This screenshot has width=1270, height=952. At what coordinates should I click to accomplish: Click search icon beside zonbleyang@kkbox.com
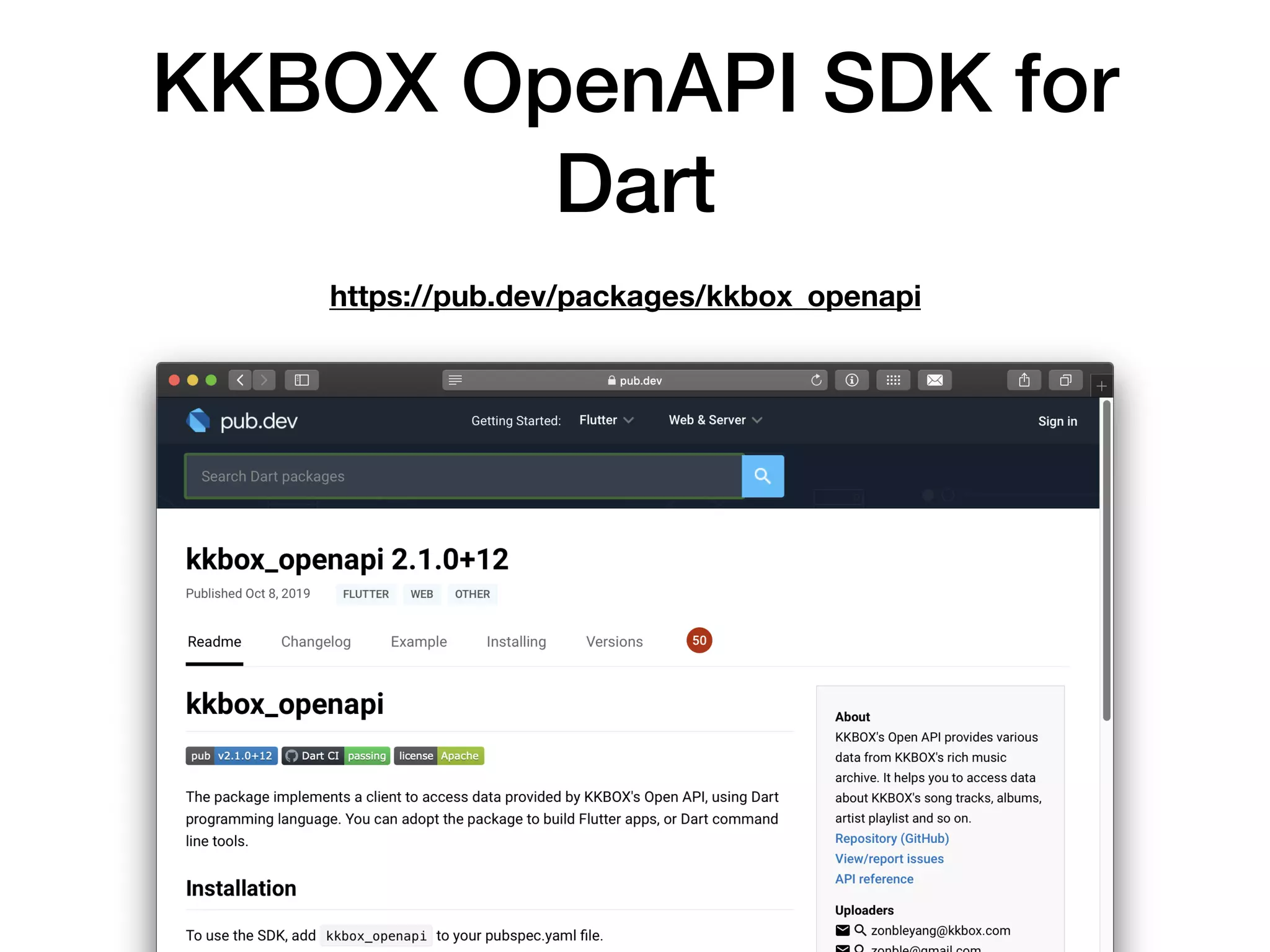860,930
